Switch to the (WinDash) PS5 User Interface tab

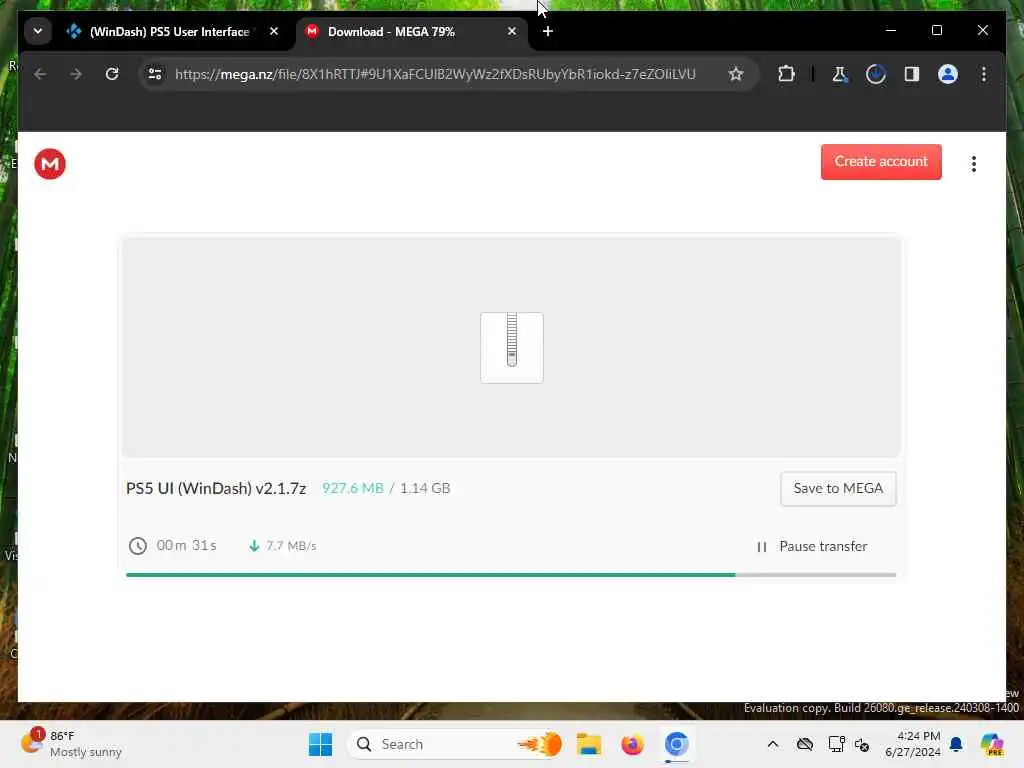coord(168,31)
